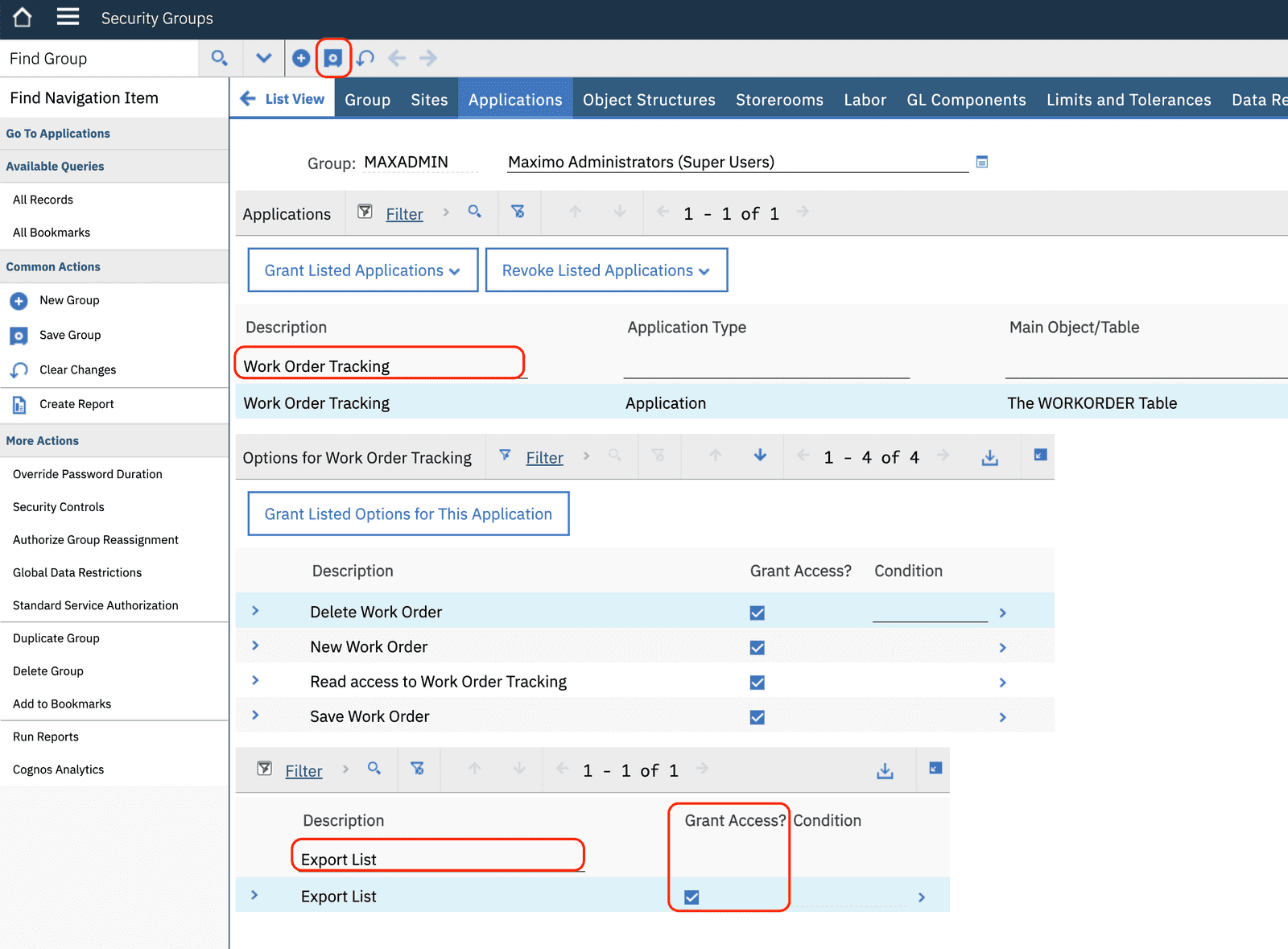Click the Export List description filter field
This screenshot has width=1288, height=949.
tap(437, 859)
